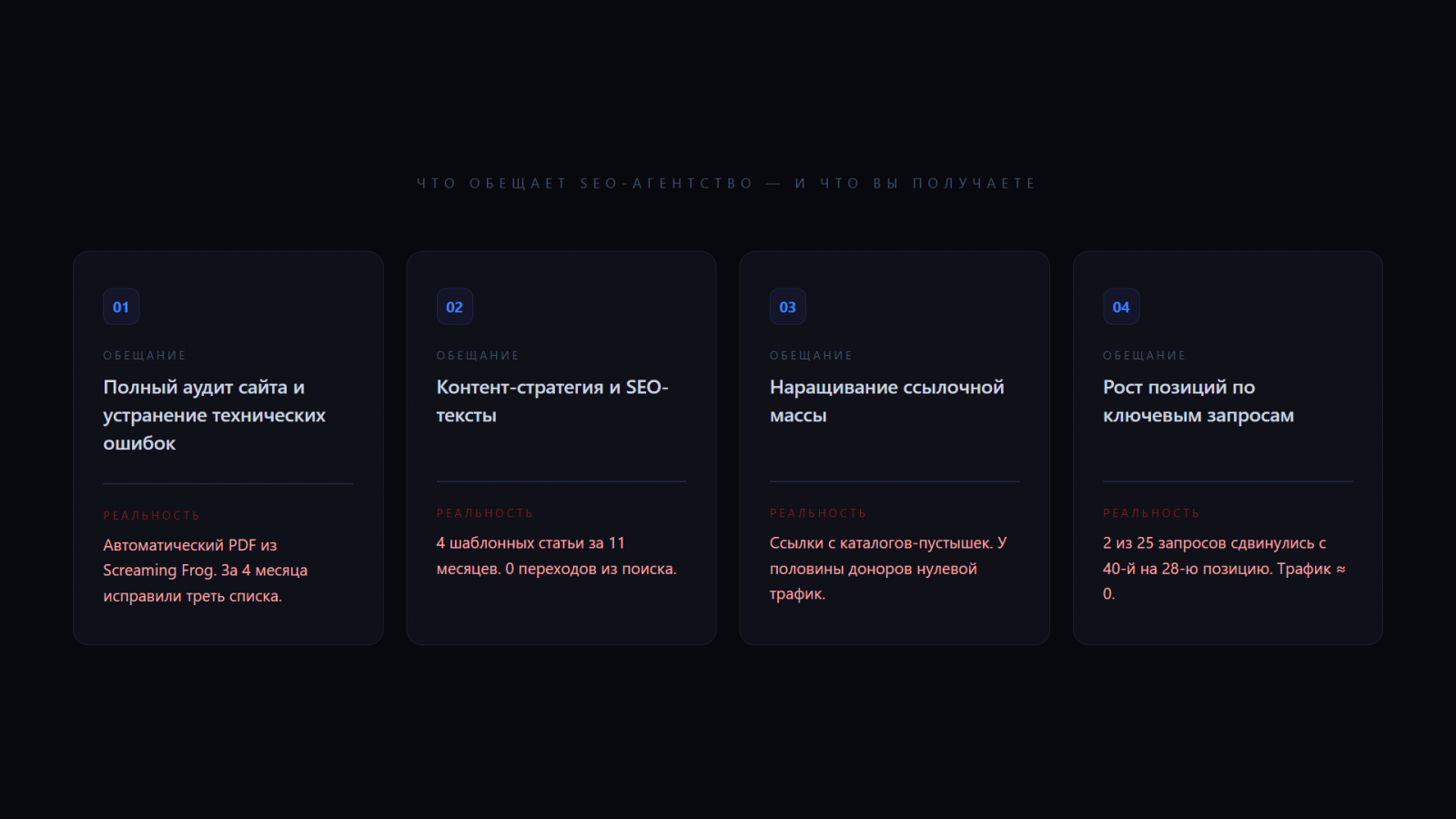Click 'Обещание' label in the first card
Viewport: 1456px width, 819px height.
point(145,356)
